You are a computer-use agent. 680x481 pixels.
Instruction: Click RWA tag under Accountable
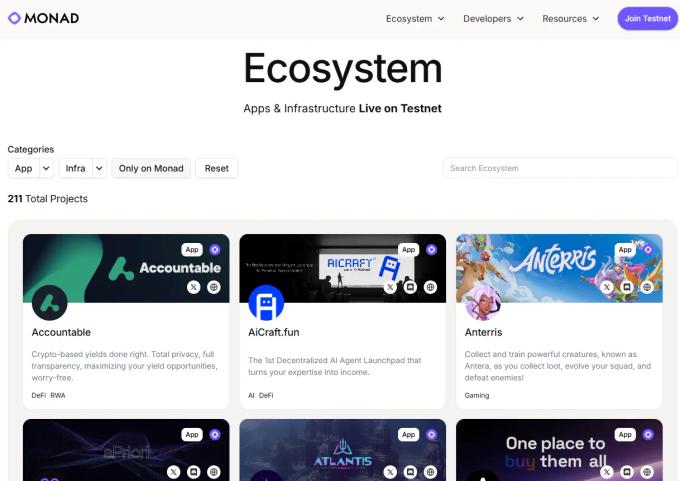[58, 396]
